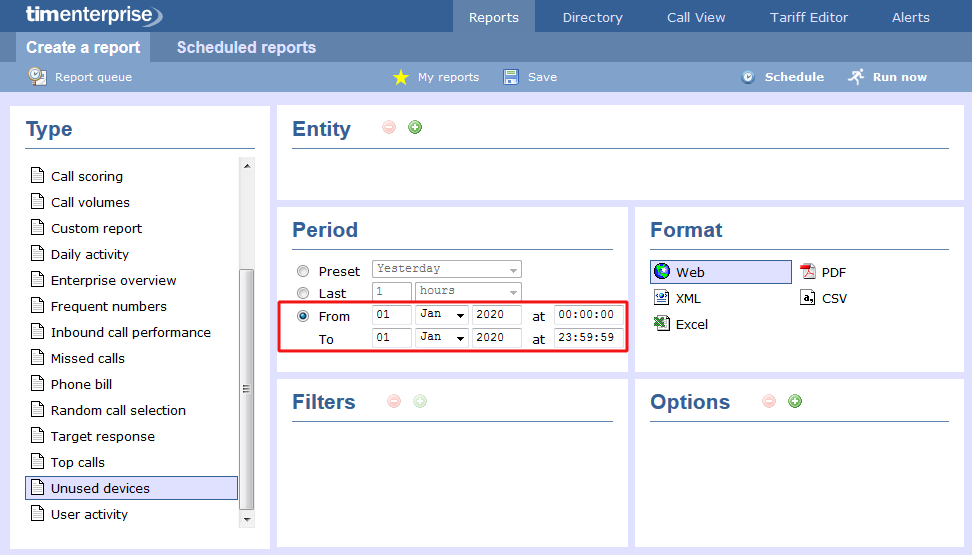Click the Save floppy disk icon
This screenshot has height=555, width=972.
tap(511, 77)
